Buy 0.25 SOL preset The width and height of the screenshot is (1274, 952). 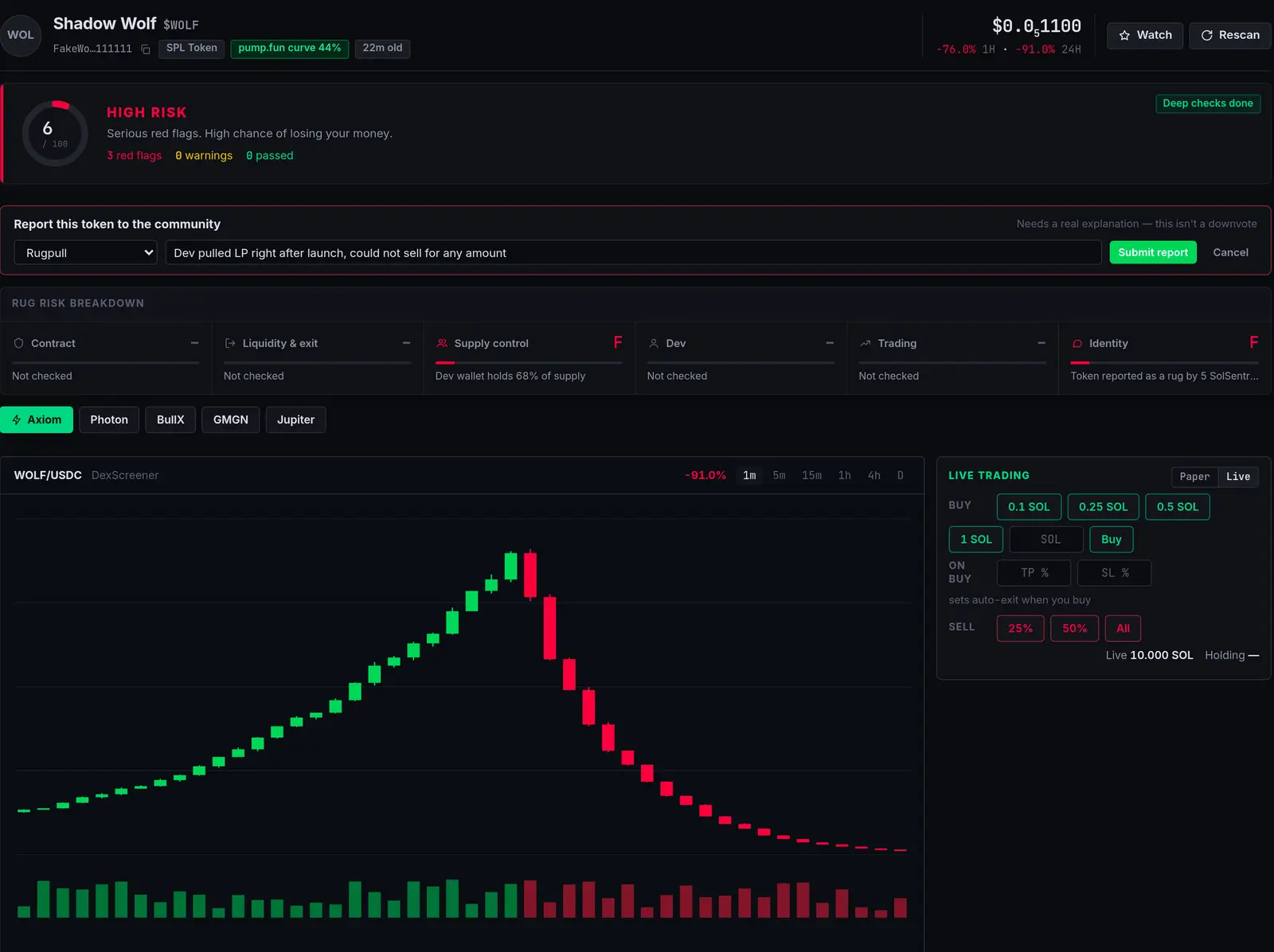click(1103, 507)
